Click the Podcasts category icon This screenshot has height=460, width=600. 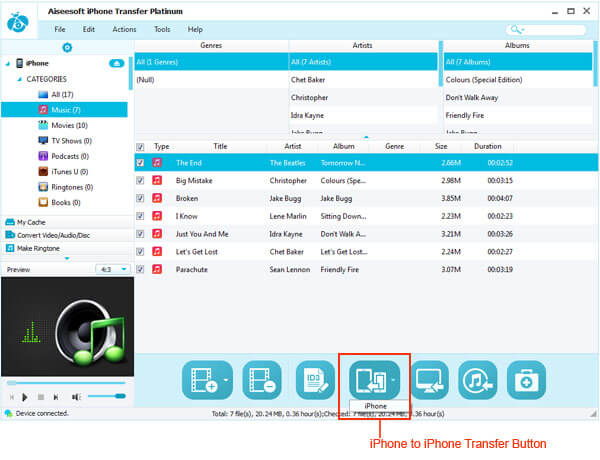tap(43, 156)
